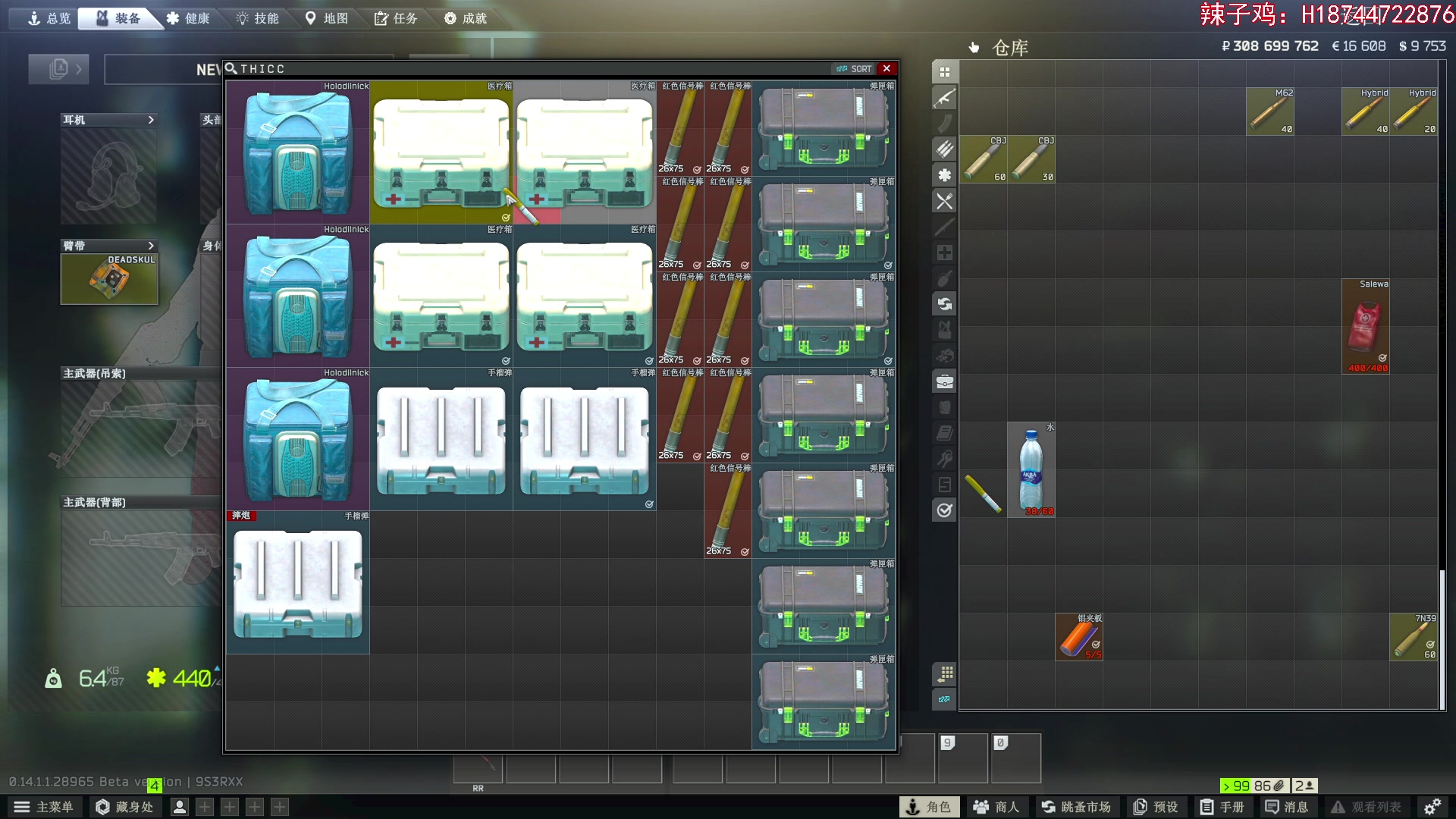Select the water bottle in stash
Screen dimensions: 1456x819
pyautogui.click(x=1031, y=469)
